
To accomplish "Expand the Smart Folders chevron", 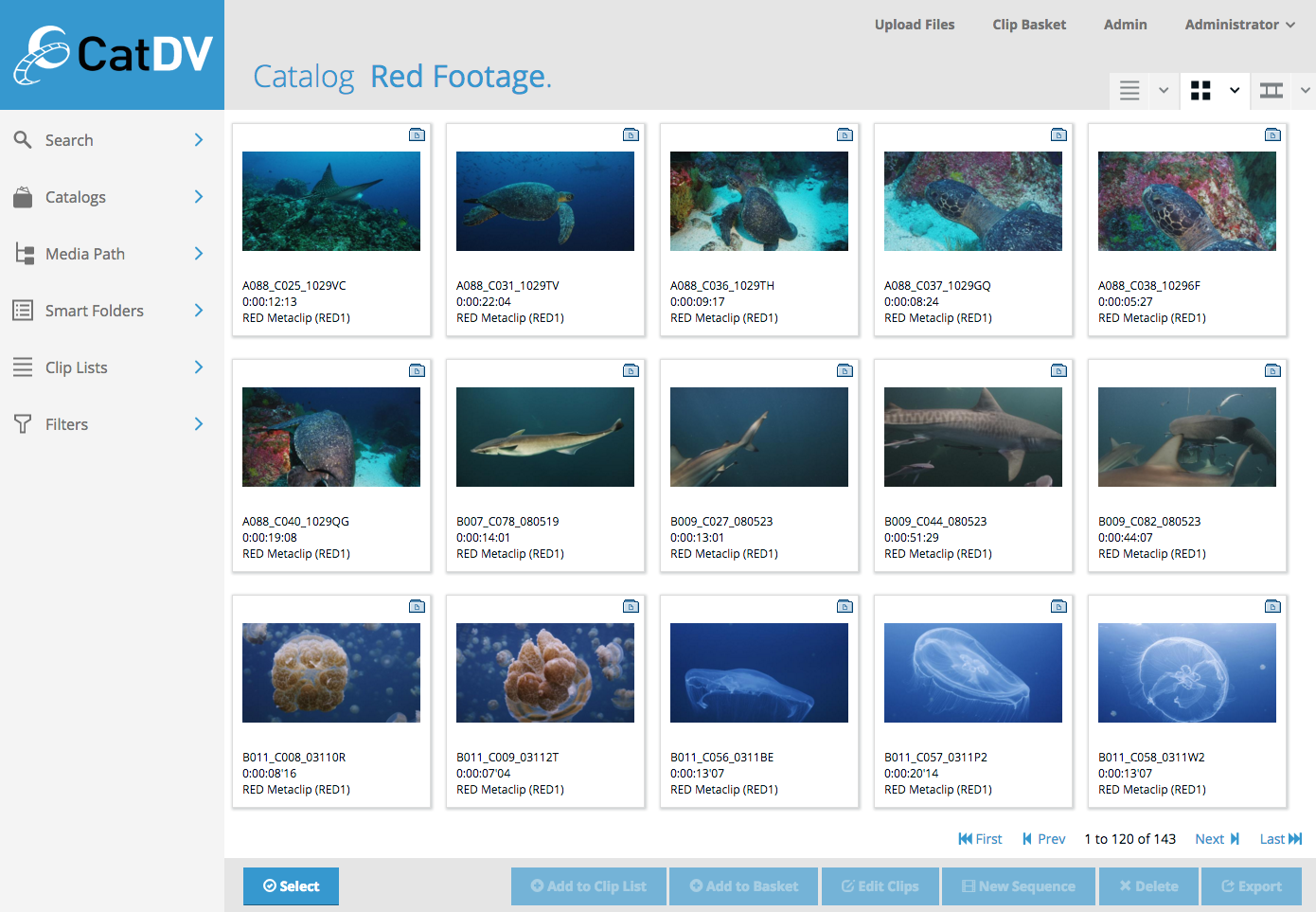I will (x=199, y=311).
